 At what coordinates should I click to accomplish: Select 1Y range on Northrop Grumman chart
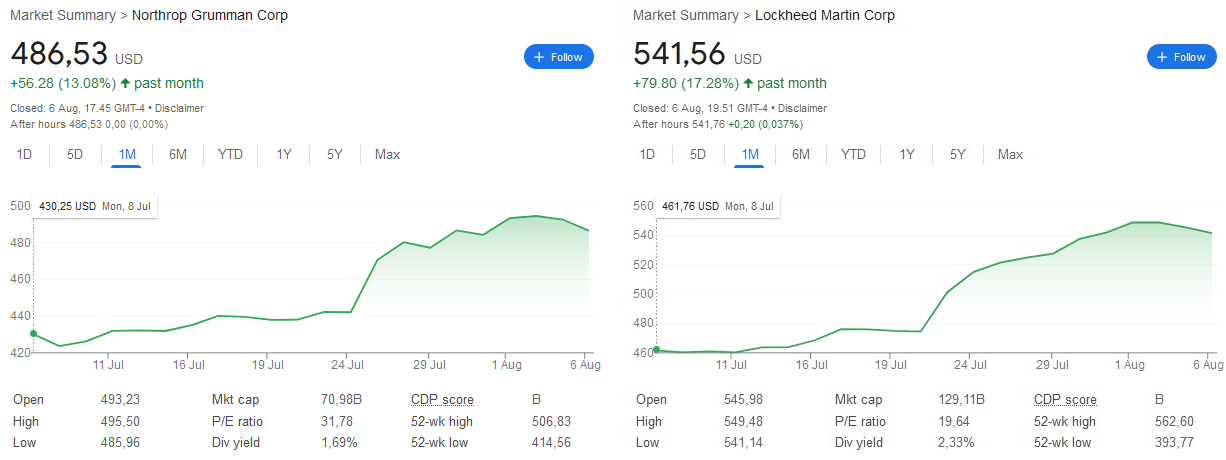[x=284, y=154]
